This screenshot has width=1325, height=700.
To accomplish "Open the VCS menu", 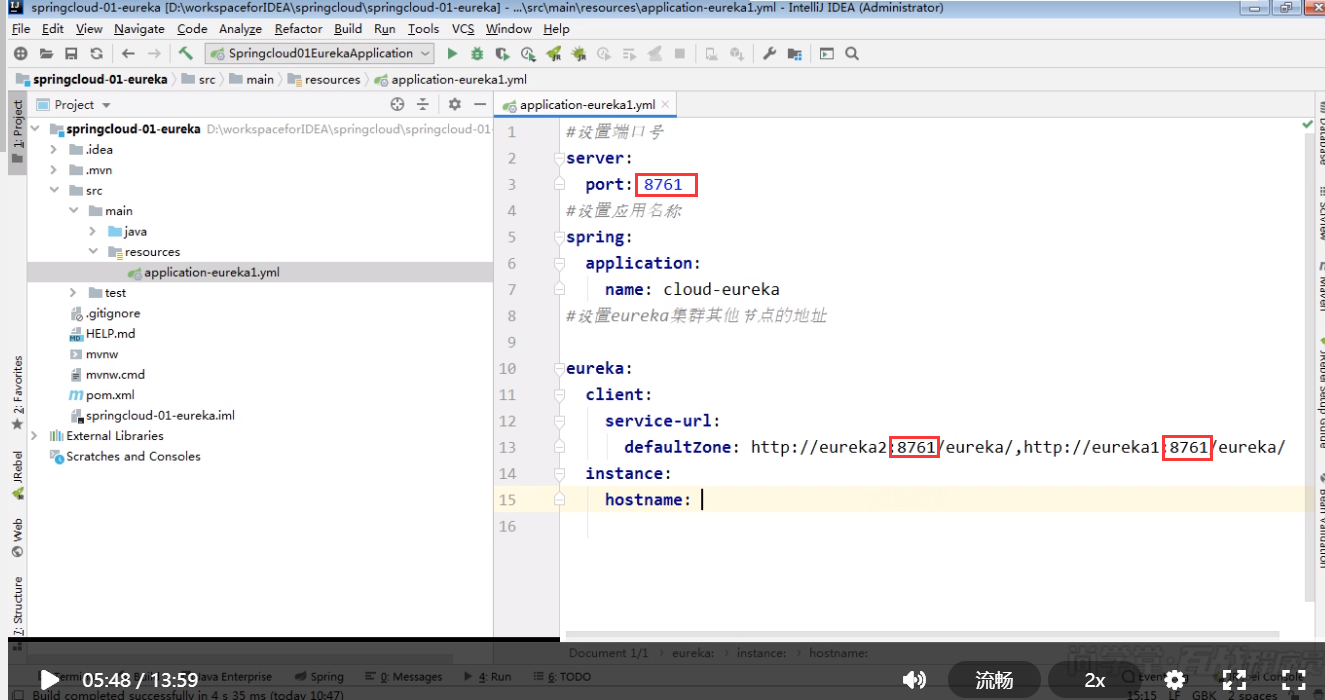I will tap(463, 29).
